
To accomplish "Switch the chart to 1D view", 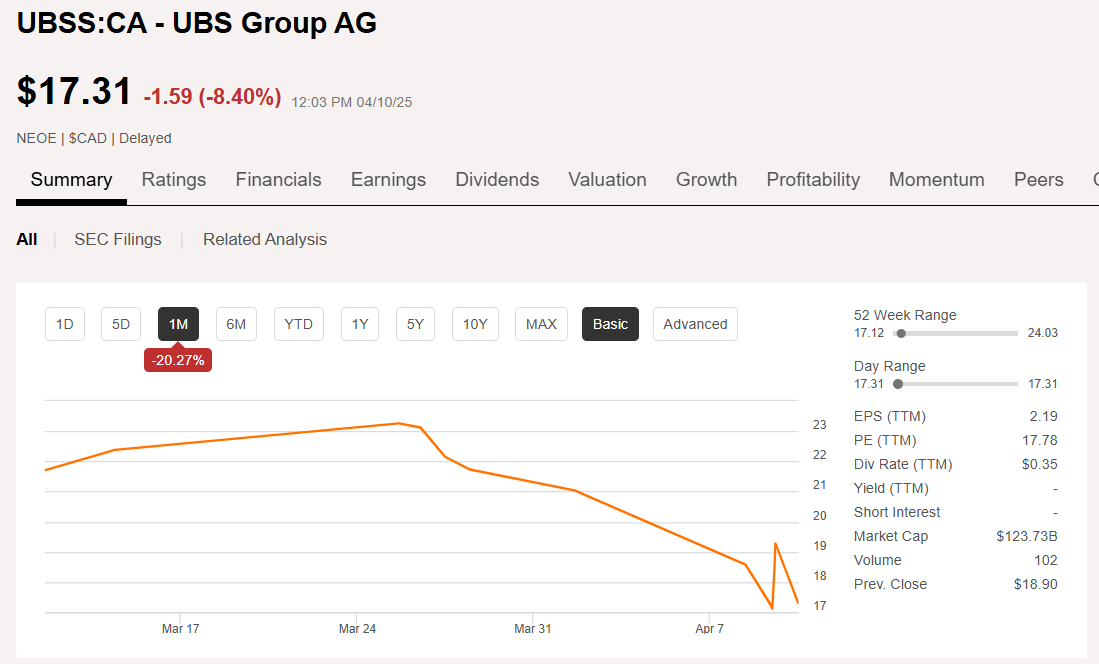I will click(x=64, y=323).
